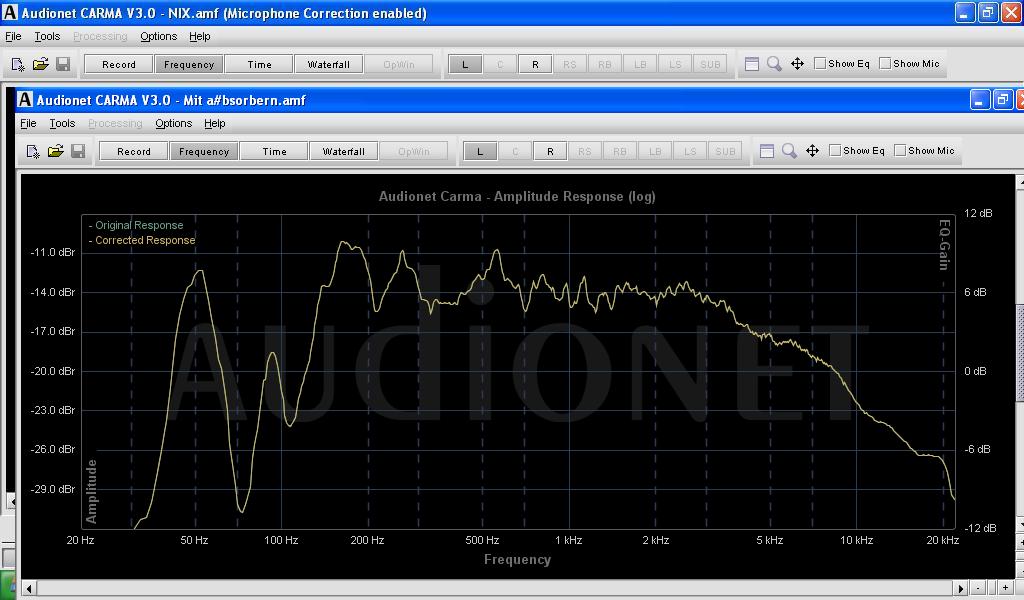Select zoom magnifier in Mit a#bsorbern toolbar
Image resolution: width=1024 pixels, height=600 pixels.
click(790, 151)
